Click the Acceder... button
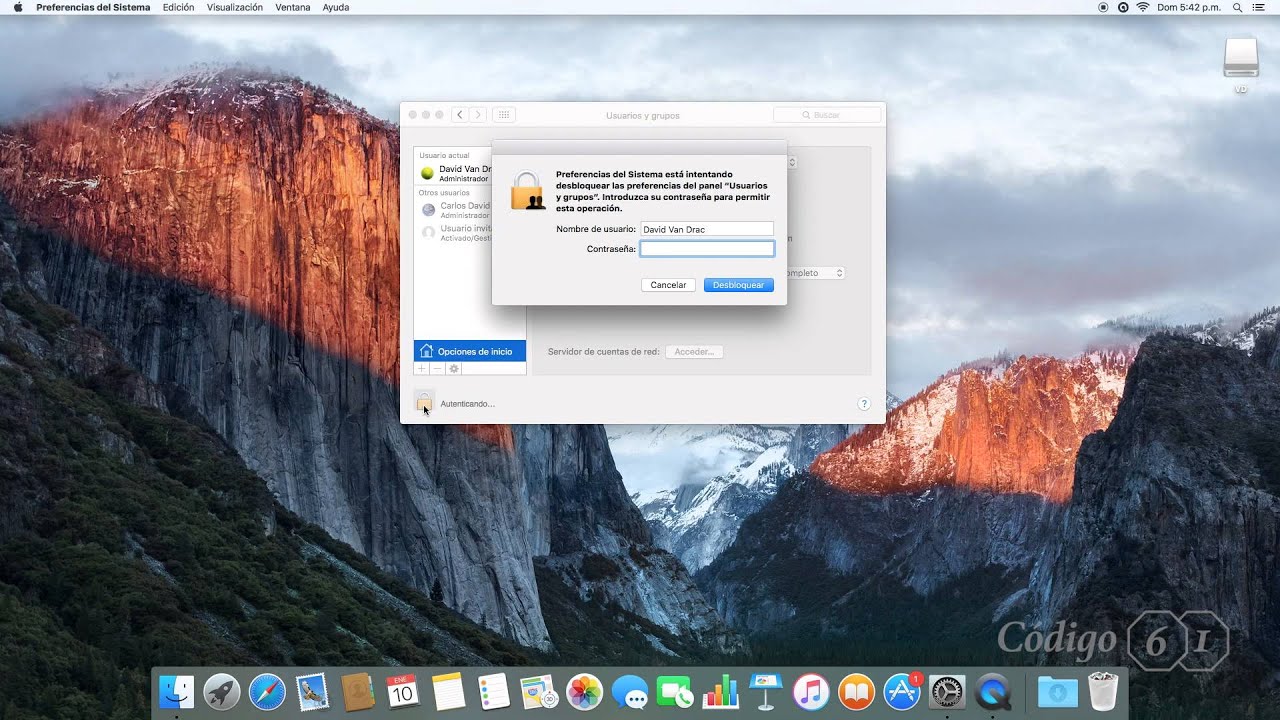This screenshot has width=1280, height=720. [694, 352]
